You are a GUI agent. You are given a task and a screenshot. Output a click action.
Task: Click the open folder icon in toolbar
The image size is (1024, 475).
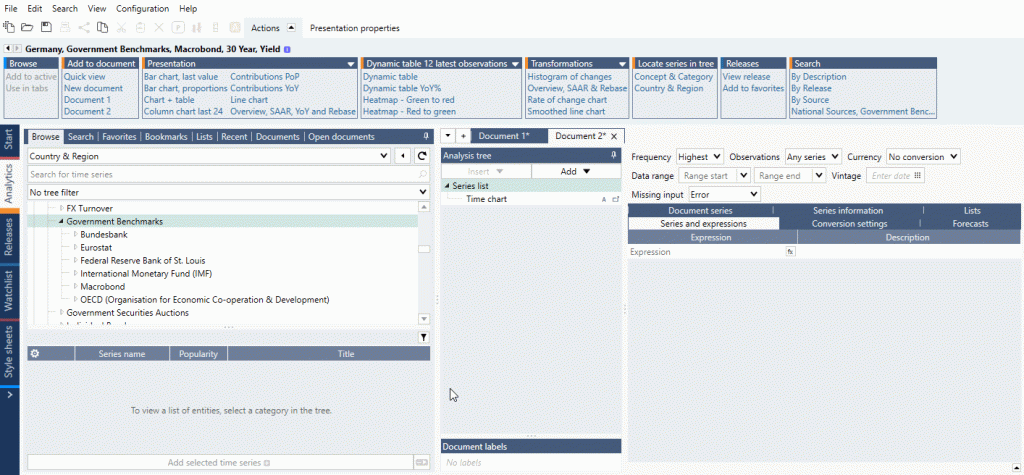(28, 28)
